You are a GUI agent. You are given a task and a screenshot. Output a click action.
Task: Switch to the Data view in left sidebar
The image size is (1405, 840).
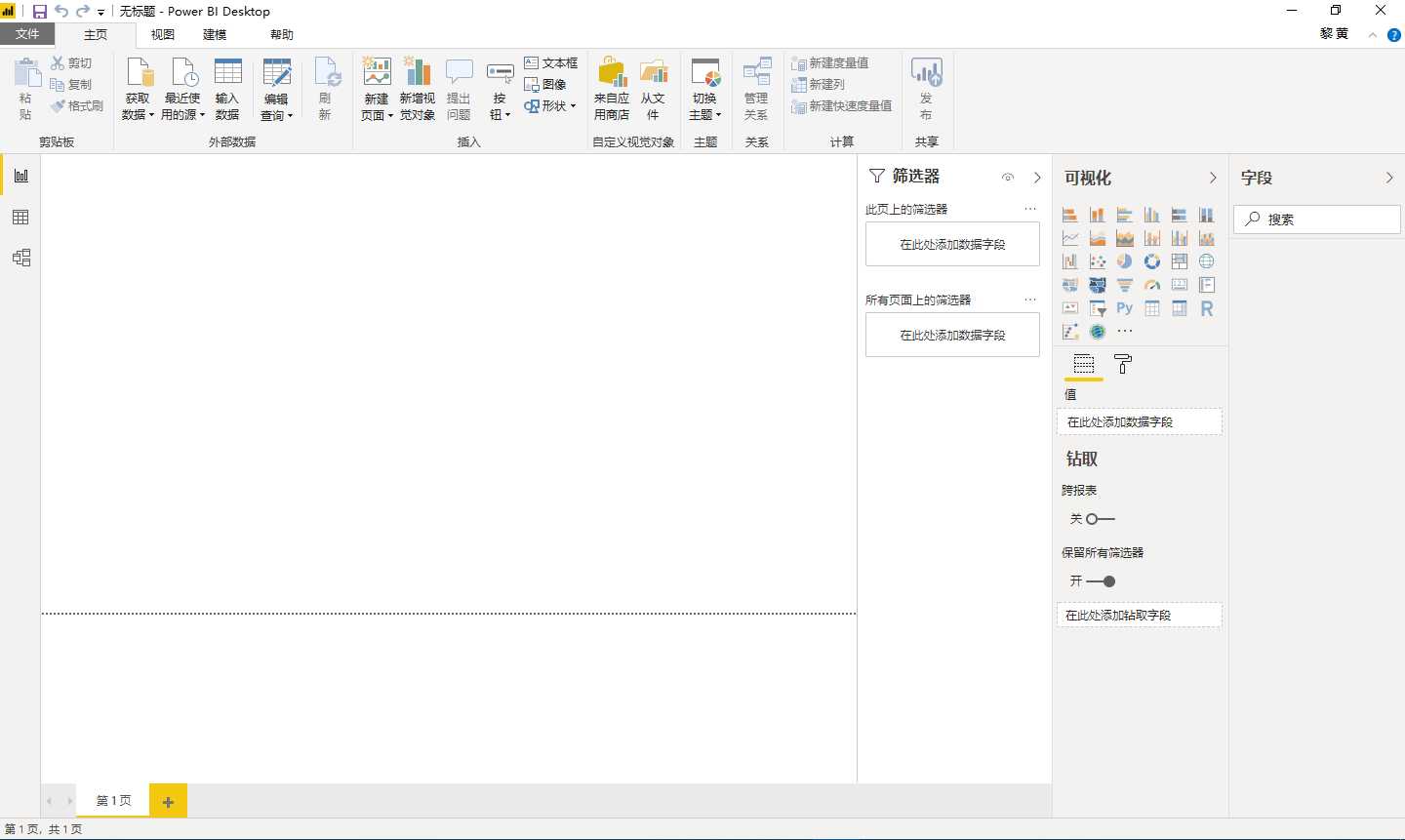point(20,217)
